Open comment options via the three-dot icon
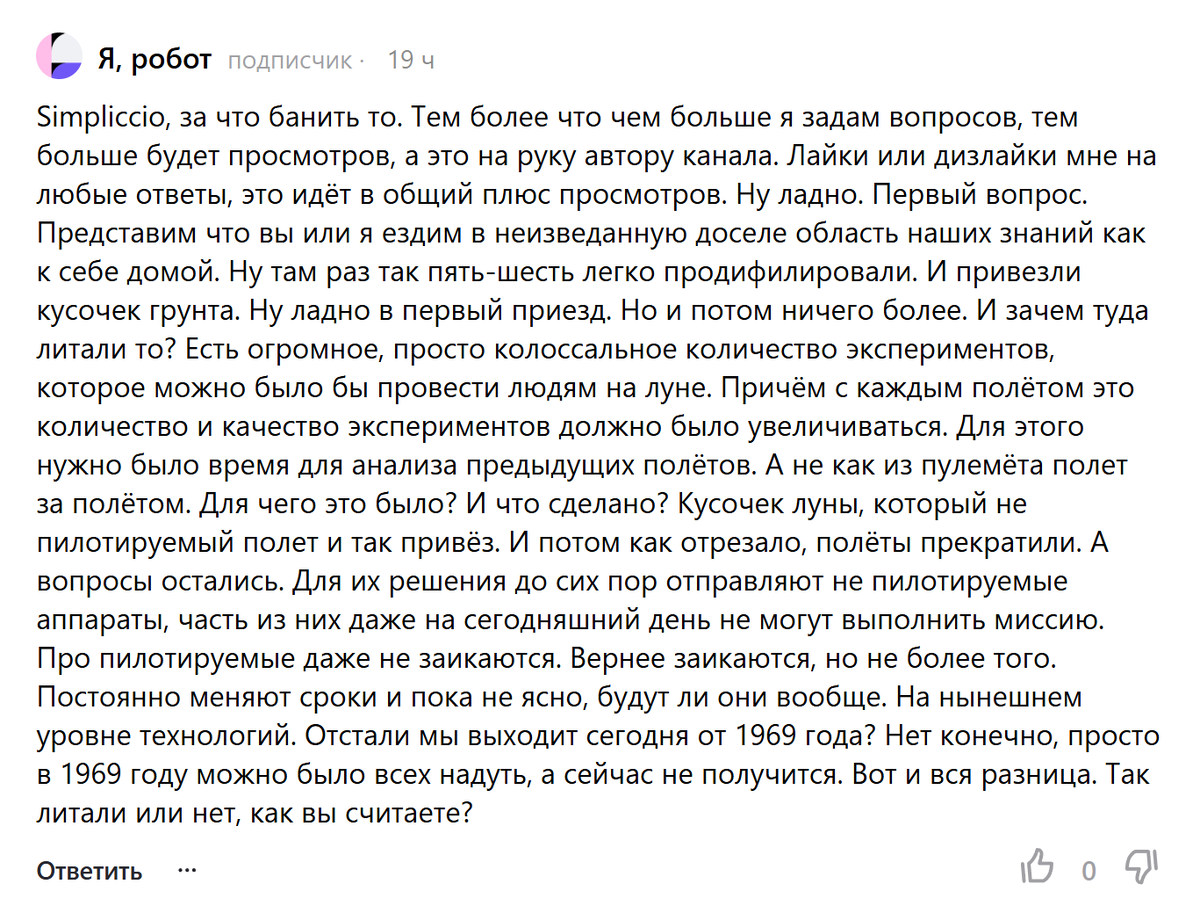The width and height of the screenshot is (1200, 913). click(187, 870)
